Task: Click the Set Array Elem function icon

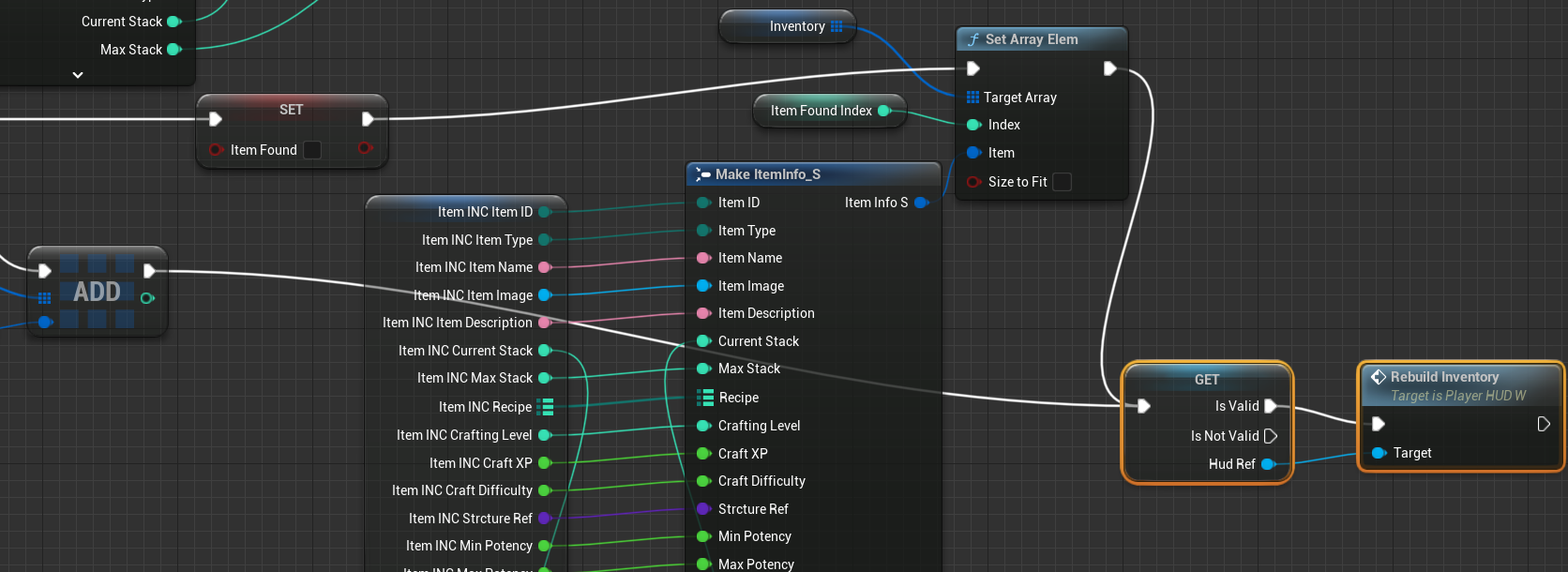Action: click(x=973, y=39)
